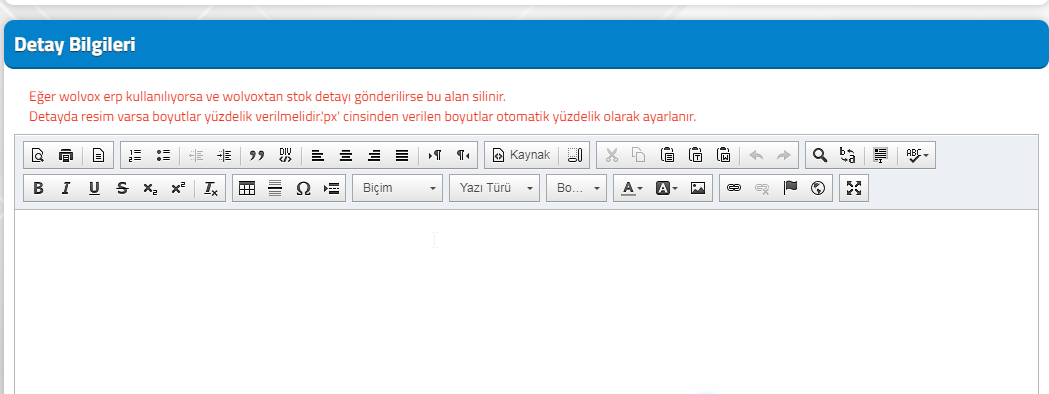1049x394 pixels.
Task: Click the Decrease Indent icon
Action: pyautogui.click(x=196, y=155)
